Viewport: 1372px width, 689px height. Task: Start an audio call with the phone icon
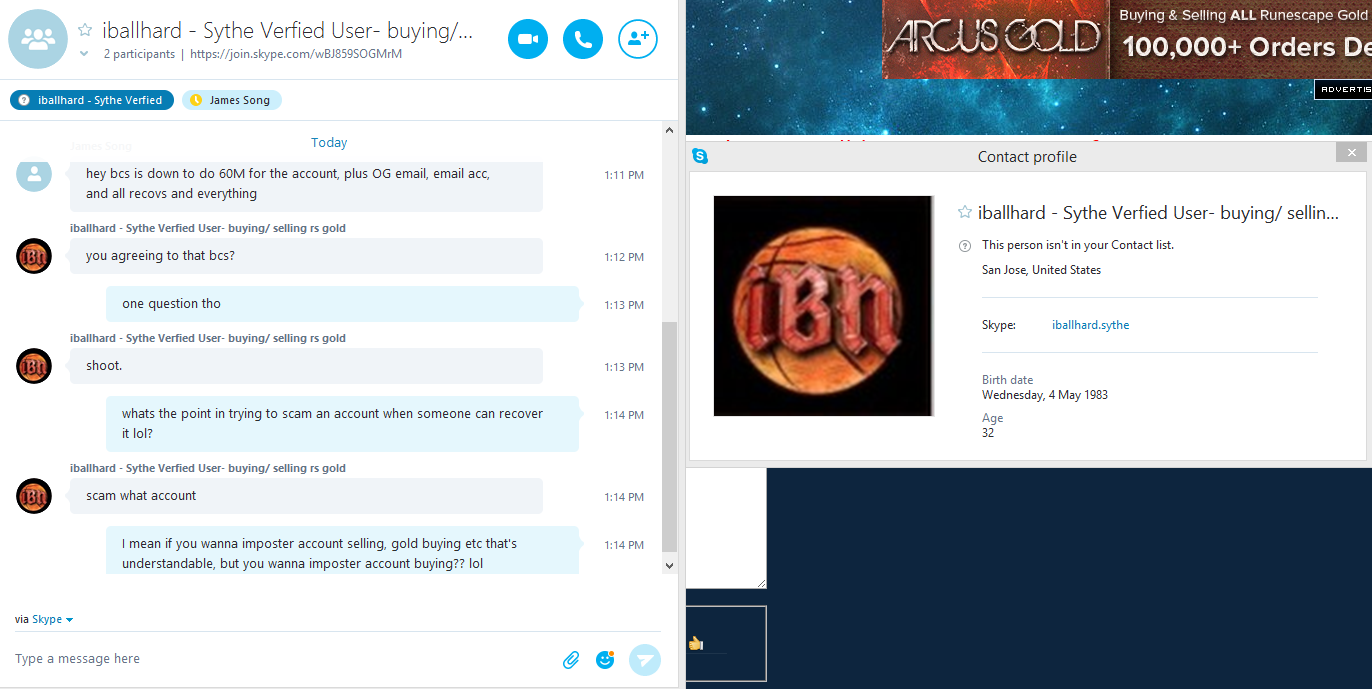pyautogui.click(x=583, y=39)
